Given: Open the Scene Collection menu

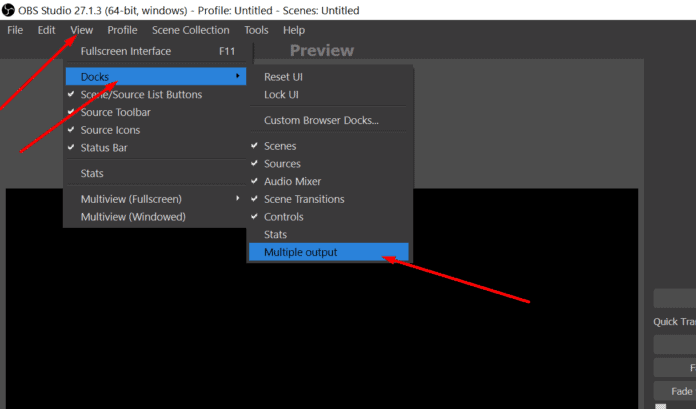Looking at the screenshot, I should (x=190, y=30).
